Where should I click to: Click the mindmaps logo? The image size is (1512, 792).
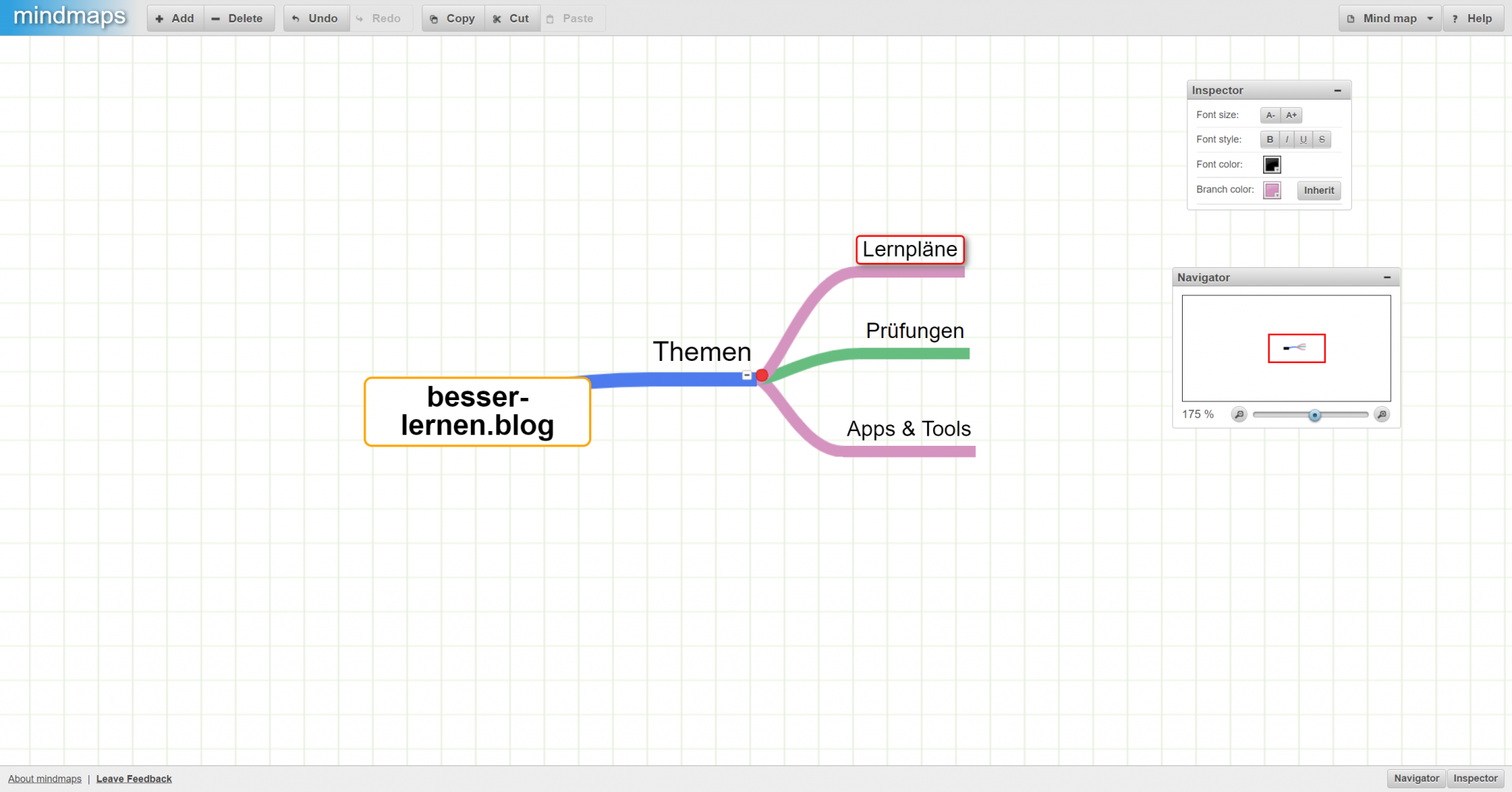pos(69,16)
